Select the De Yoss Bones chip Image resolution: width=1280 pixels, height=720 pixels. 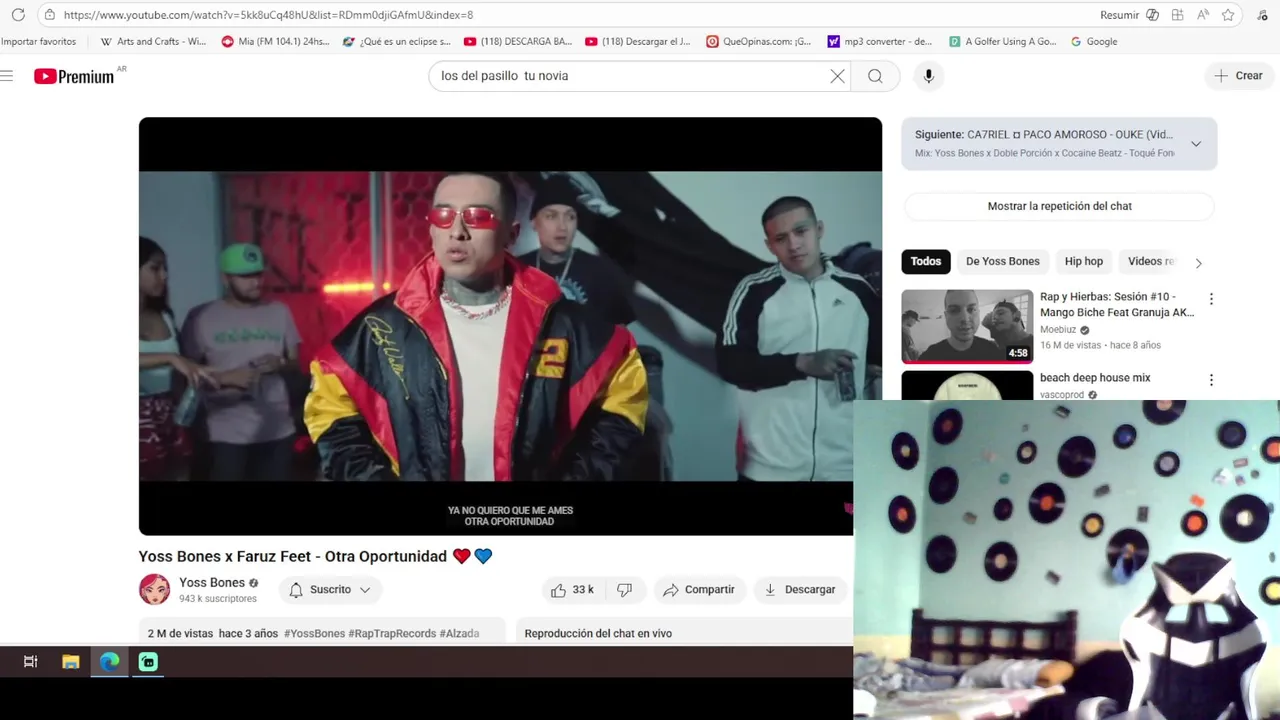click(1003, 261)
